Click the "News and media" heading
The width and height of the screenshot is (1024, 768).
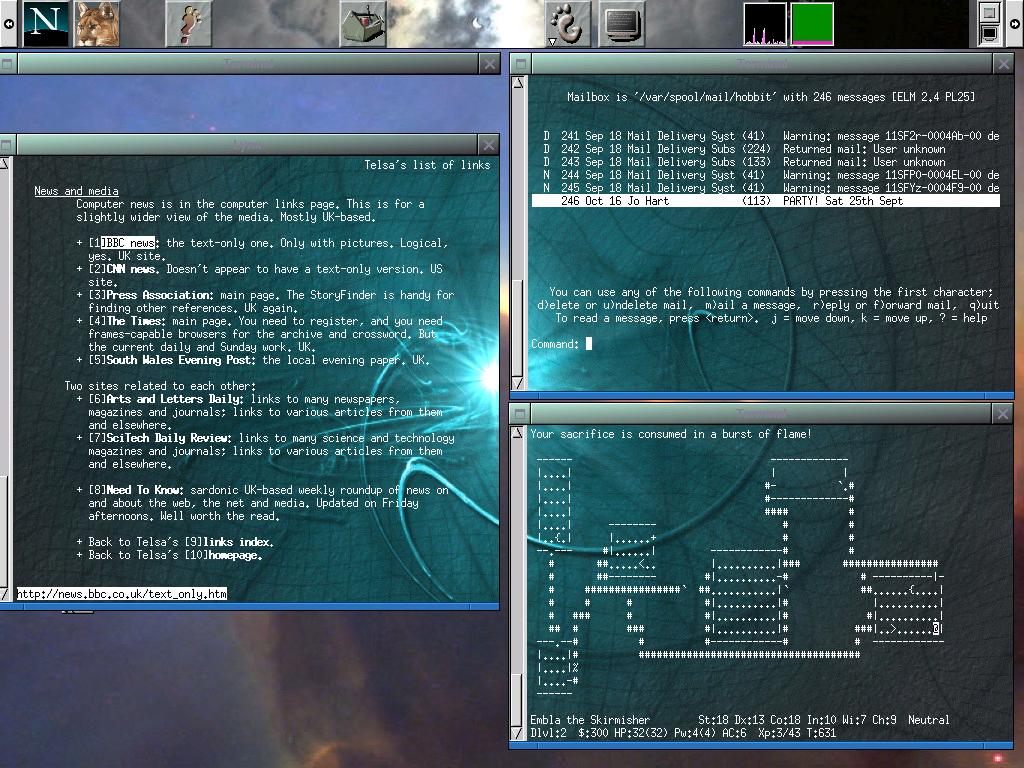tap(76, 191)
